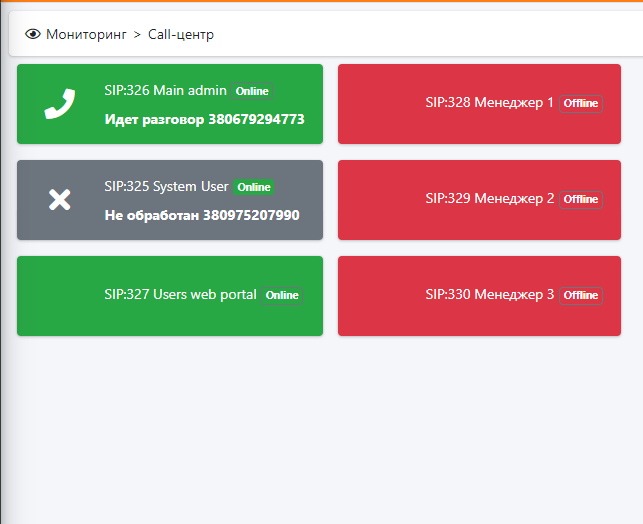Image resolution: width=643 pixels, height=524 pixels.
Task: Click the breadcrumb separator arrow after Мониторинг
Action: point(137,34)
